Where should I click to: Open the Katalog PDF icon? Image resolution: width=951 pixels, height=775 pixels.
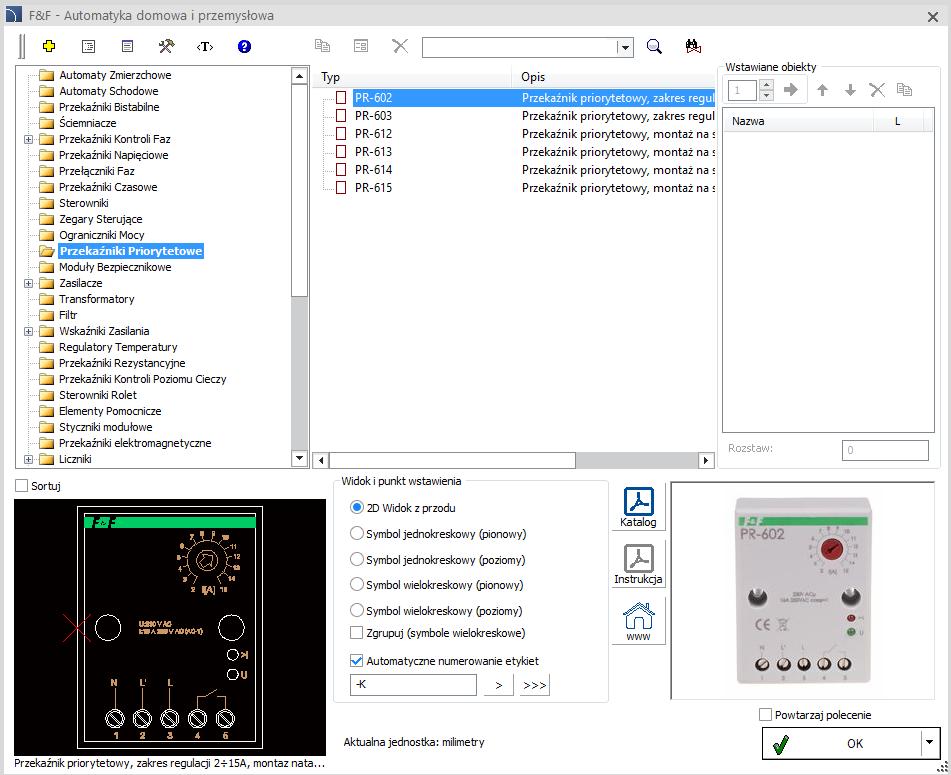[x=638, y=507]
